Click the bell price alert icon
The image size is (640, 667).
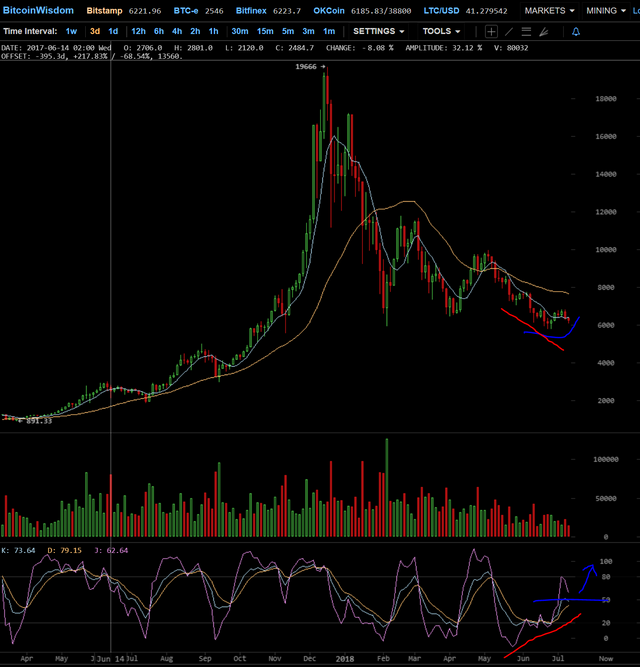pyautogui.click(x=576, y=31)
